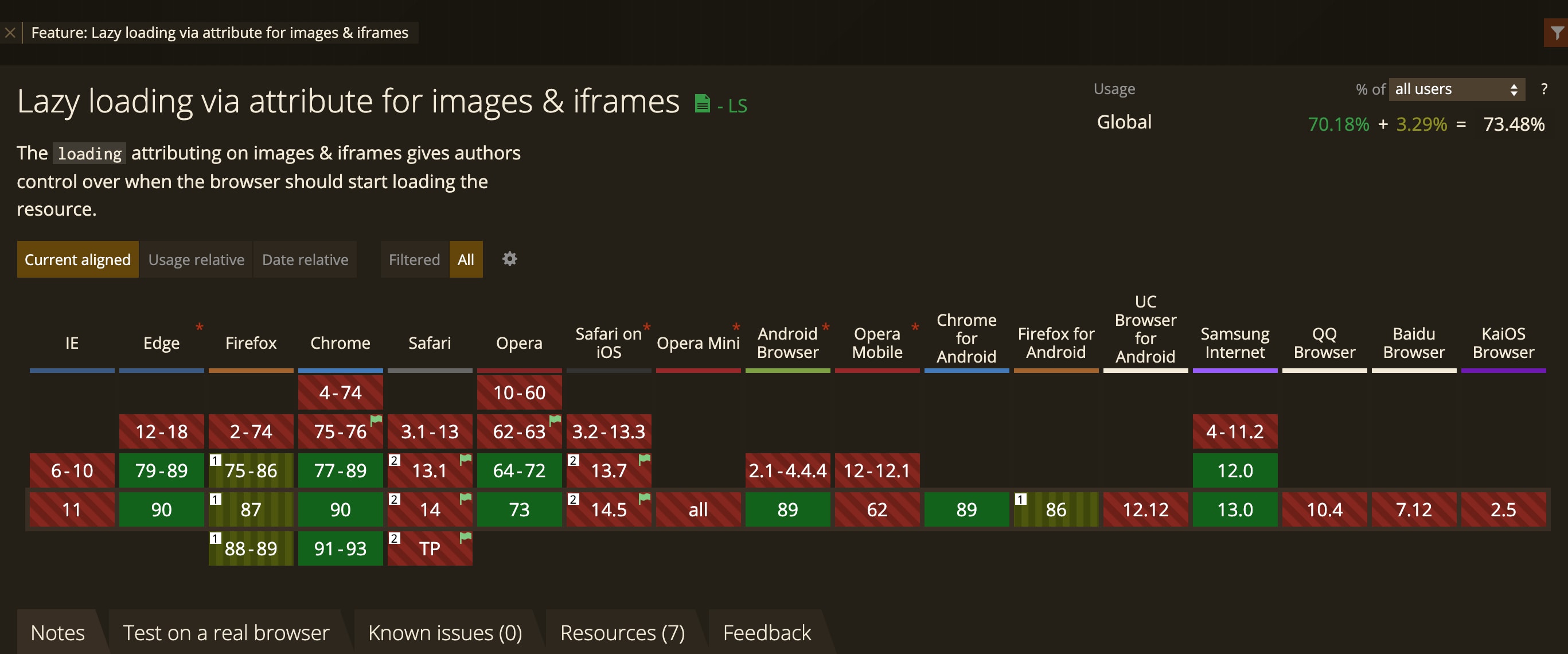Open the percent of all users dropdown
This screenshot has width=1568, height=654.
[x=1456, y=89]
